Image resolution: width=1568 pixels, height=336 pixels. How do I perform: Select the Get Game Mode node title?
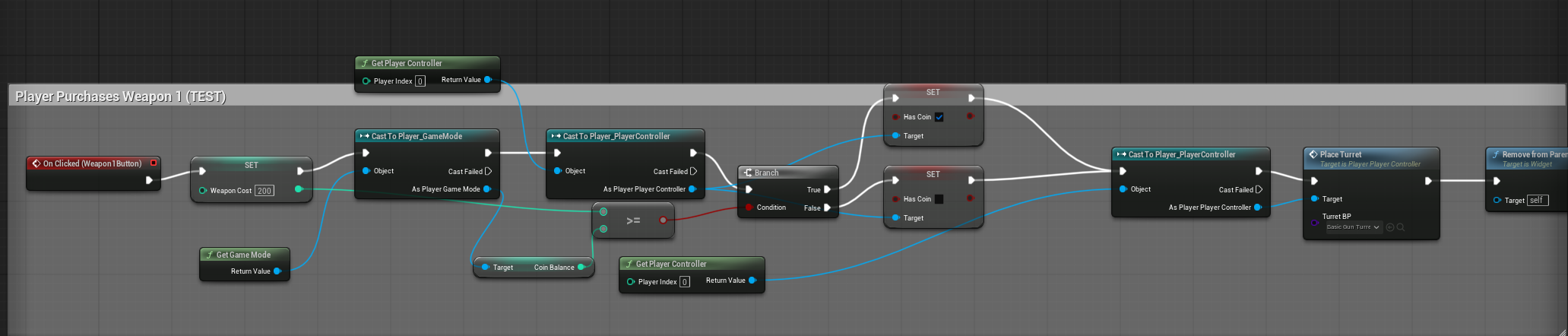(x=243, y=255)
